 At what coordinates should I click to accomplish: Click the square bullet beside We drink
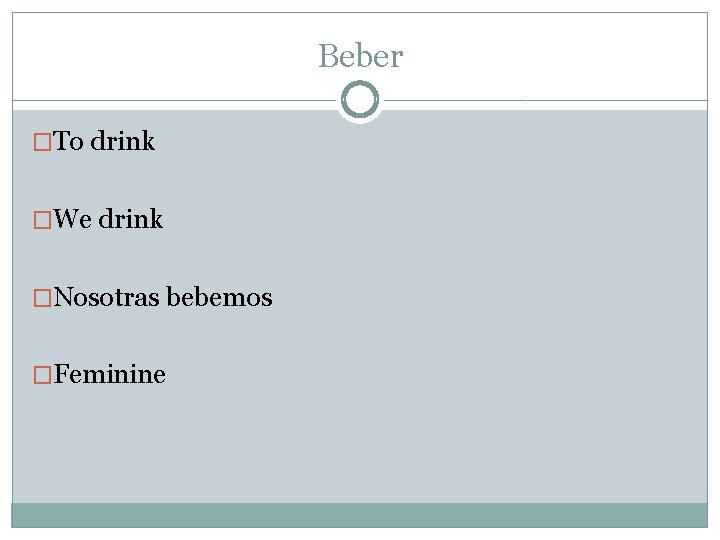click(42, 219)
